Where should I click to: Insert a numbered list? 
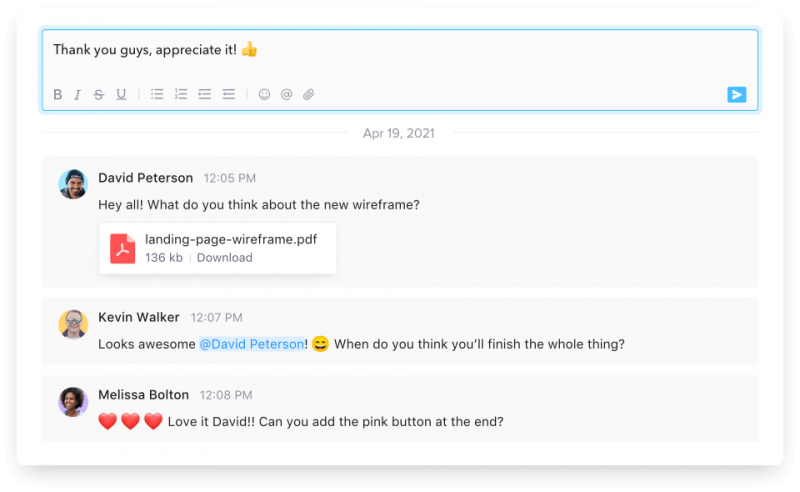click(x=181, y=95)
